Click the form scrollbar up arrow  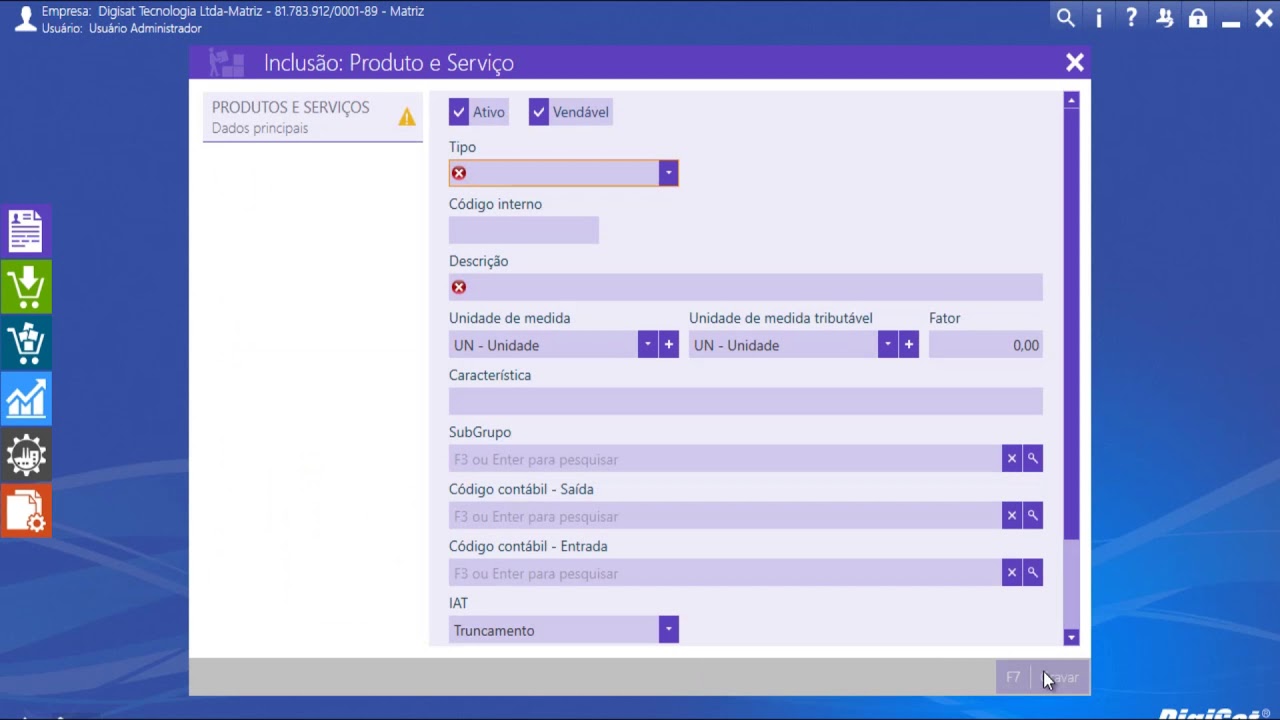click(x=1072, y=100)
